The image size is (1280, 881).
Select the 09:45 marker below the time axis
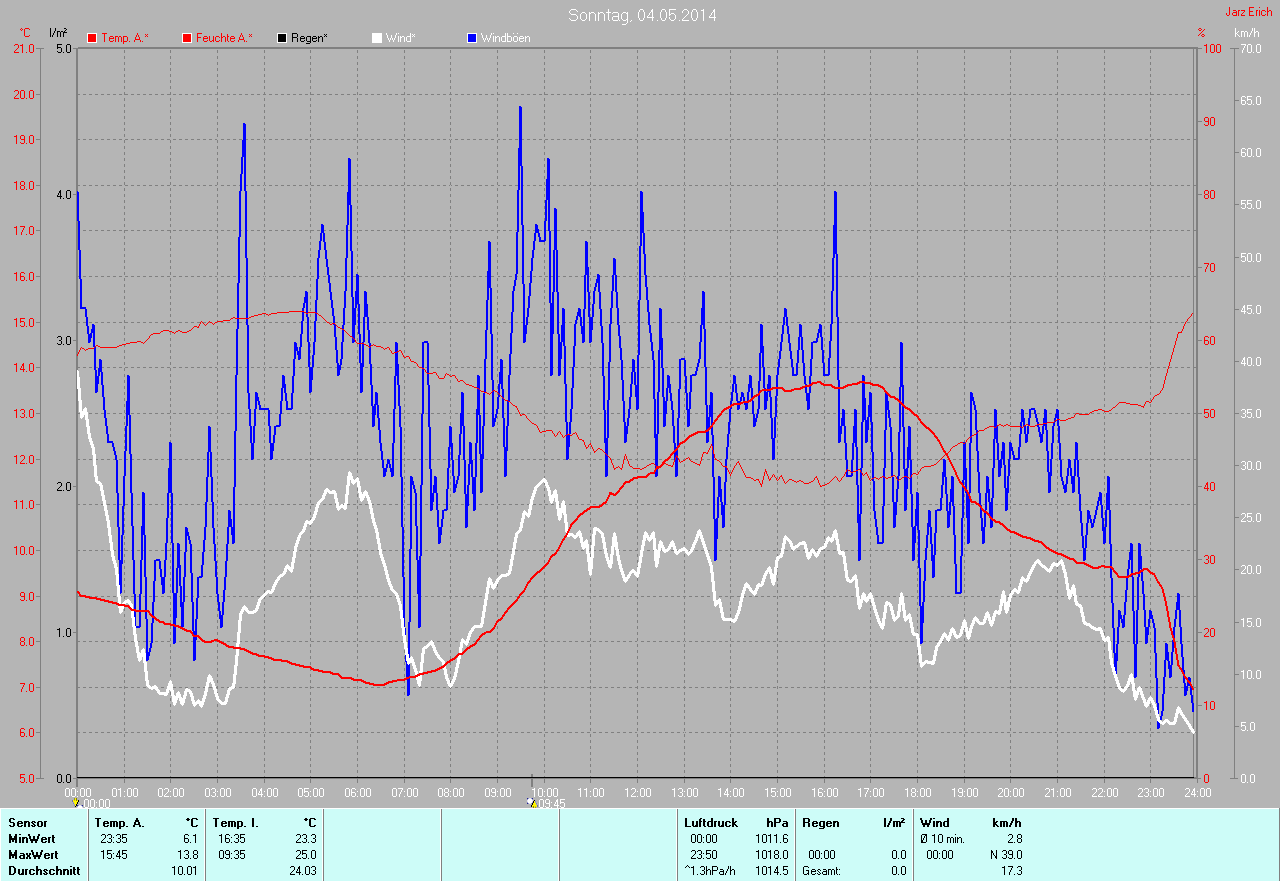[547, 803]
